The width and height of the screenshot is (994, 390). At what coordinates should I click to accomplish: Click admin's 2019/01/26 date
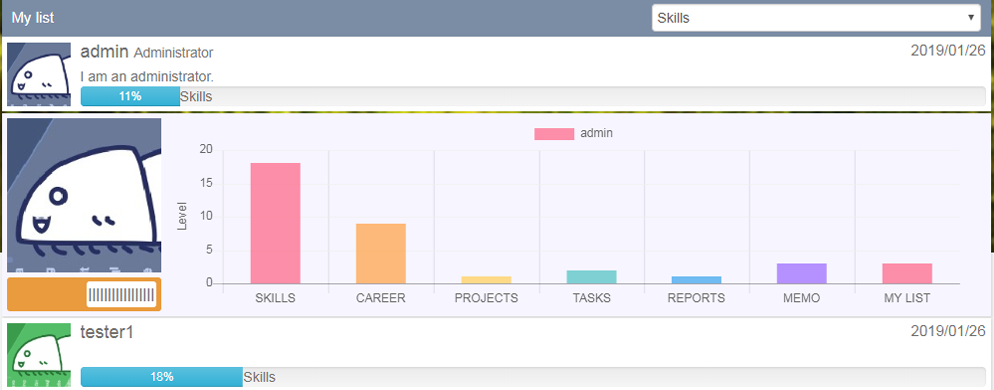pyautogui.click(x=948, y=51)
